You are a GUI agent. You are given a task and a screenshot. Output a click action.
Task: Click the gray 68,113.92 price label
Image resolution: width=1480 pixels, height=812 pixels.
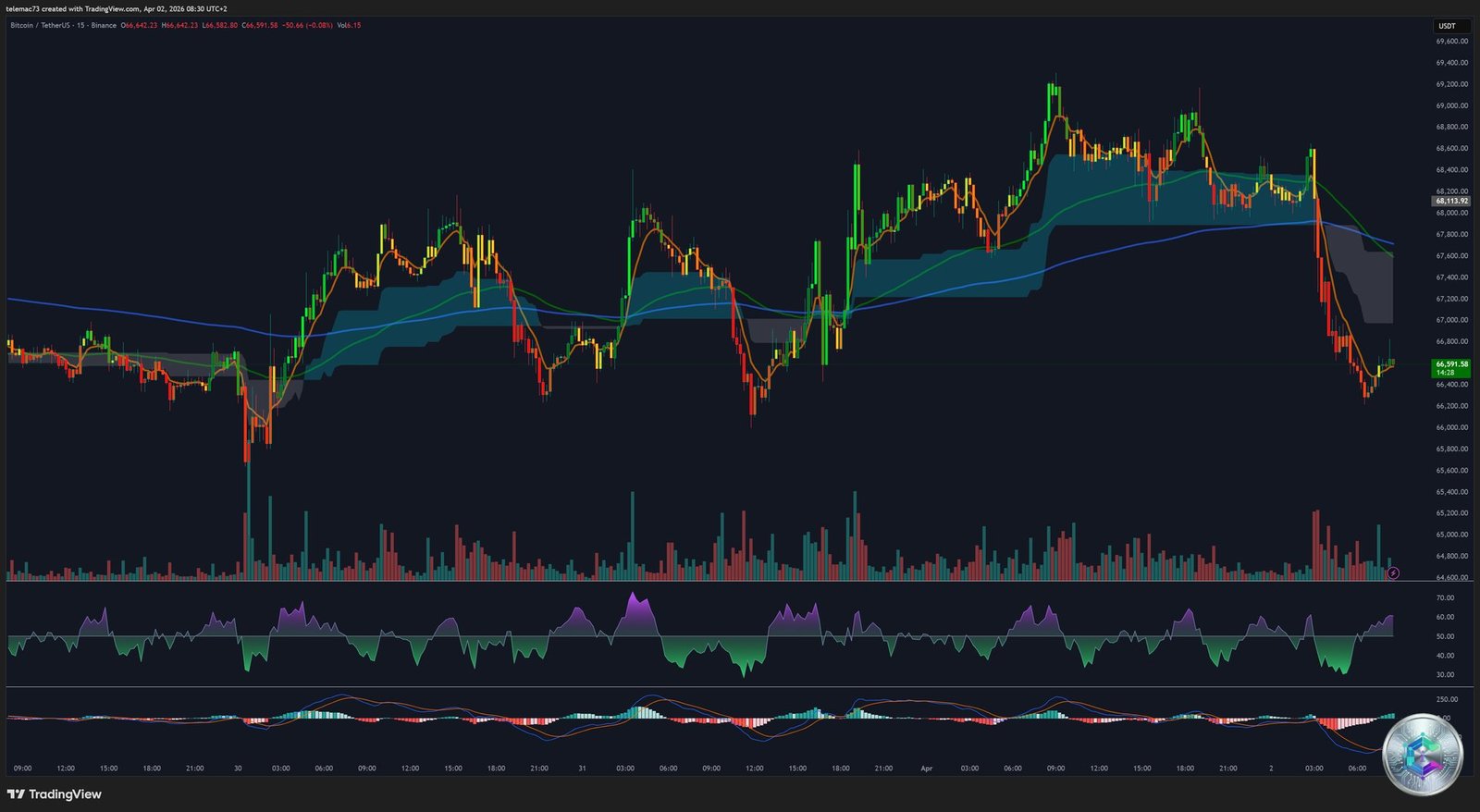1451,201
